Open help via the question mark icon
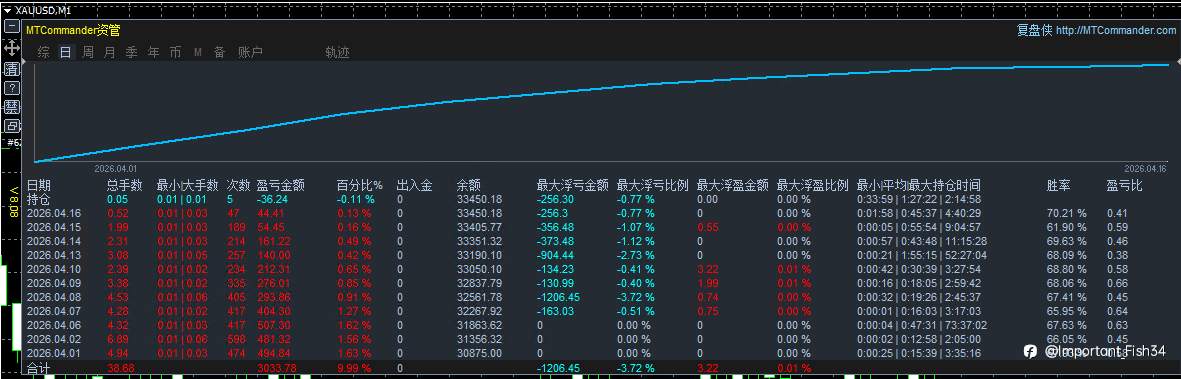The width and height of the screenshot is (1181, 379). 11,87
